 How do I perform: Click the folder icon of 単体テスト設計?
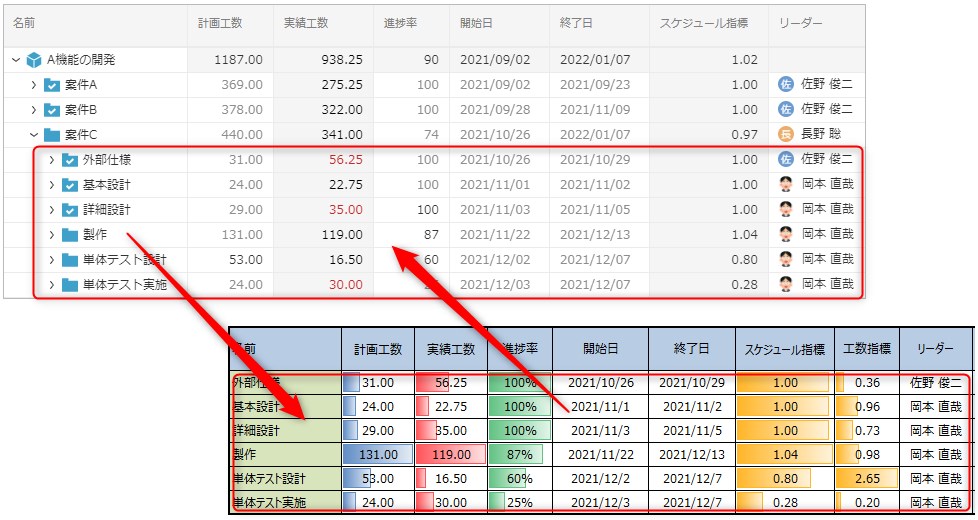click(70, 260)
